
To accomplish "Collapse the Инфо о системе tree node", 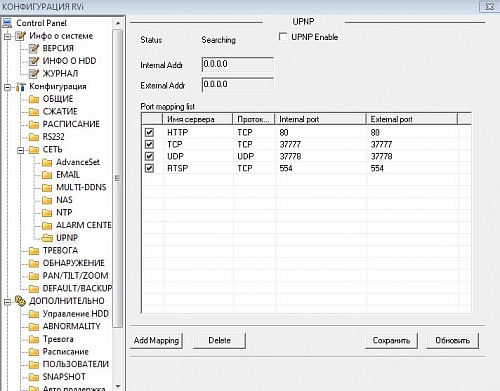I will tap(7, 36).
